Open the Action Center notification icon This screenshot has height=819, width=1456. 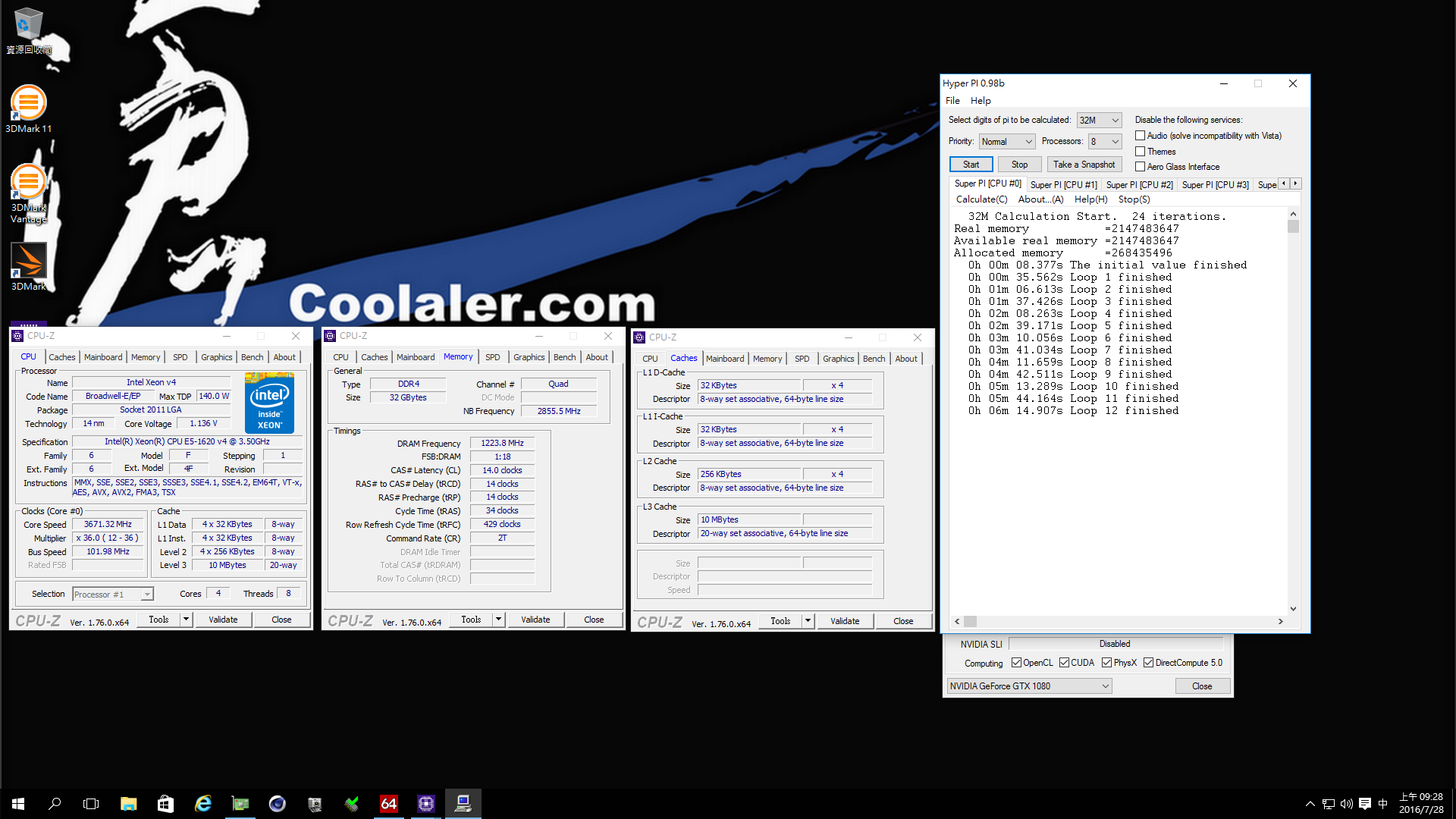click(1365, 804)
